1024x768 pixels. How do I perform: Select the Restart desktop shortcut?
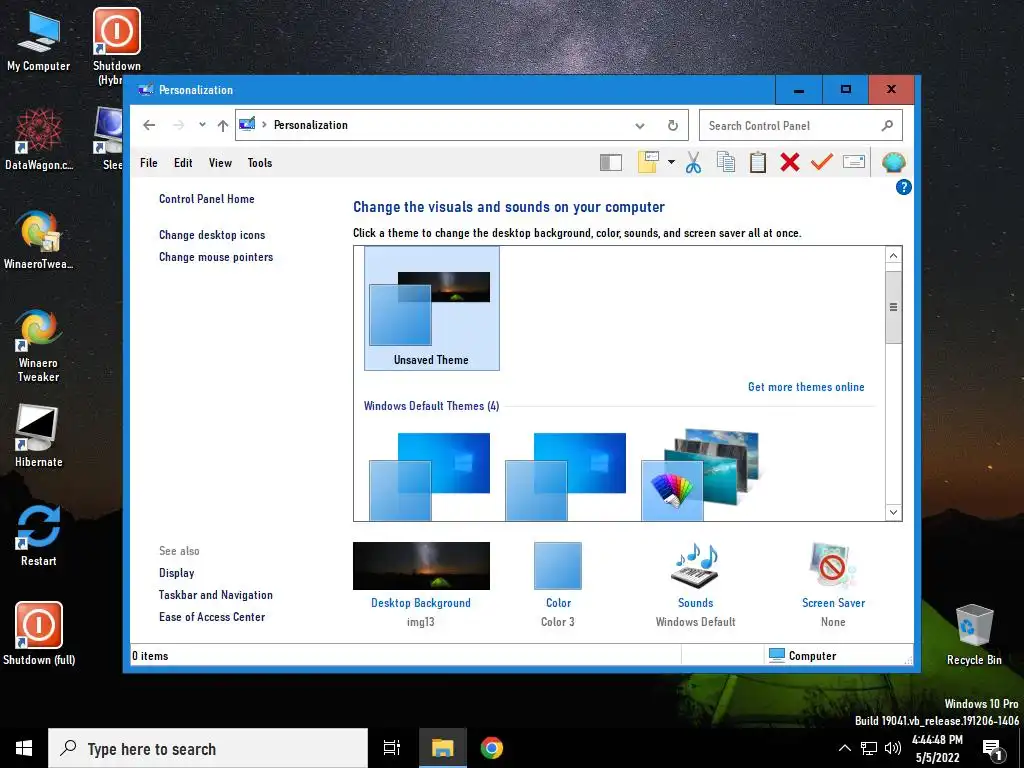pyautogui.click(x=39, y=535)
